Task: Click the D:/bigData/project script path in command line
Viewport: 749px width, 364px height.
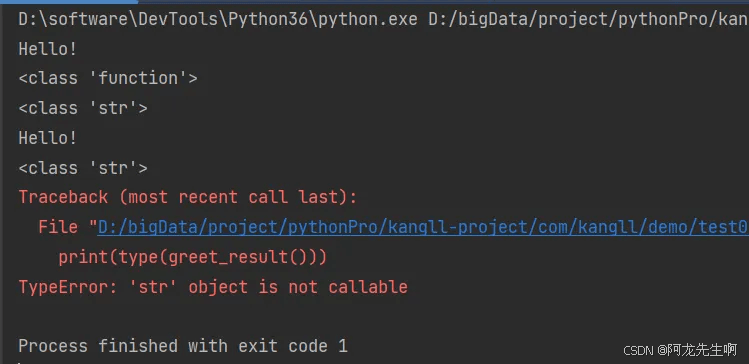Action: click(x=588, y=19)
